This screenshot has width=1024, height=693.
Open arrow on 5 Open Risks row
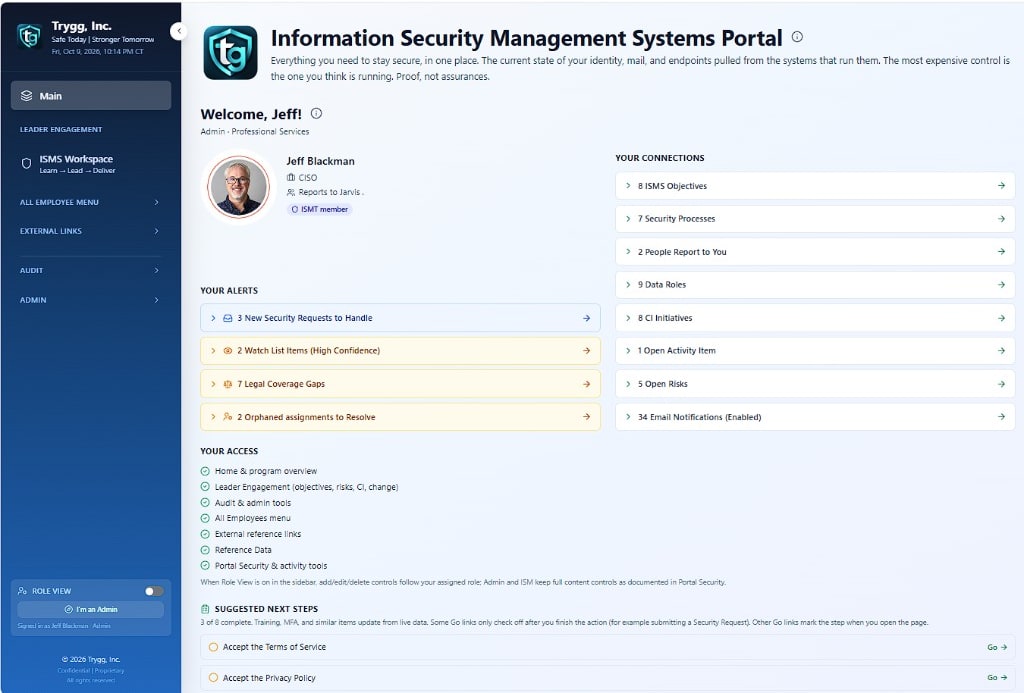[1001, 384]
